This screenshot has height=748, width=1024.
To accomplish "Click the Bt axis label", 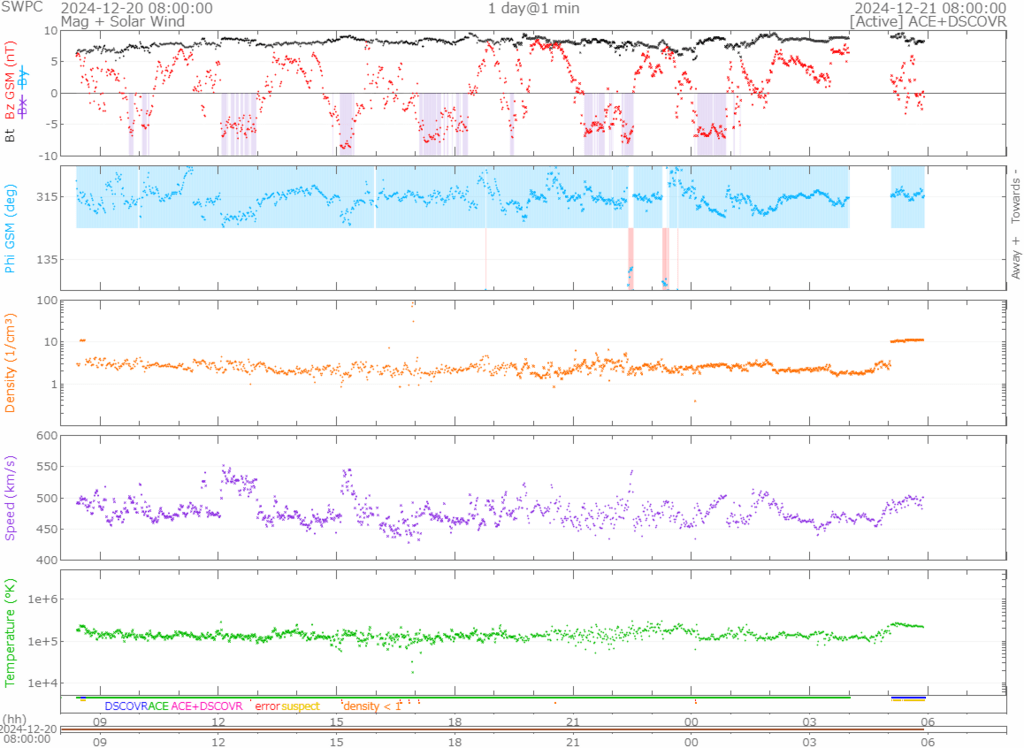I will point(11,135).
